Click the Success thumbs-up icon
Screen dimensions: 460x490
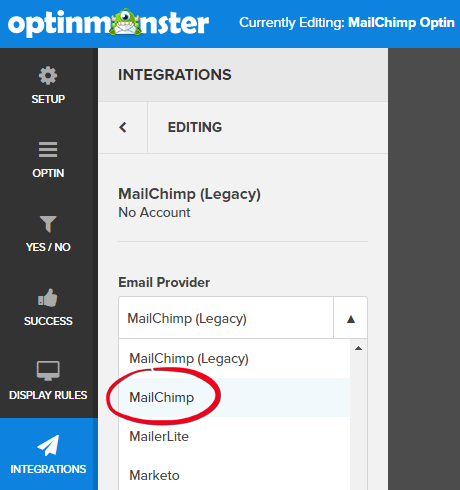(48, 297)
